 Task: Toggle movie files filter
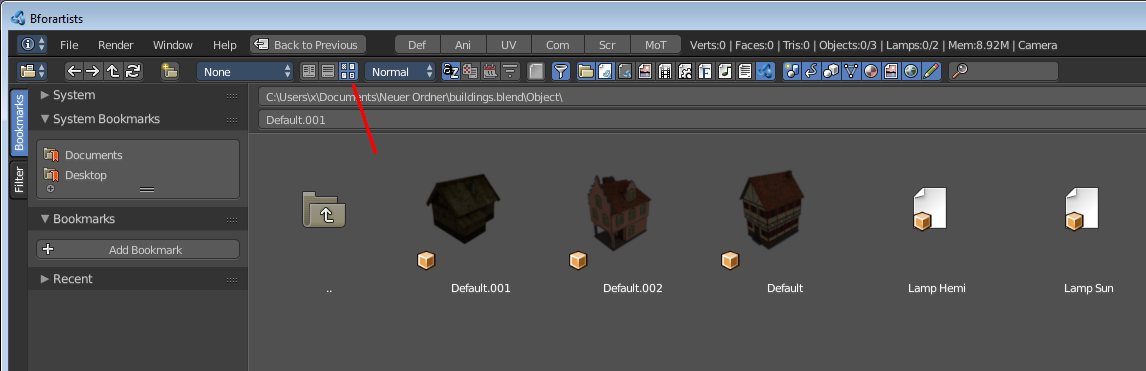[x=664, y=71]
